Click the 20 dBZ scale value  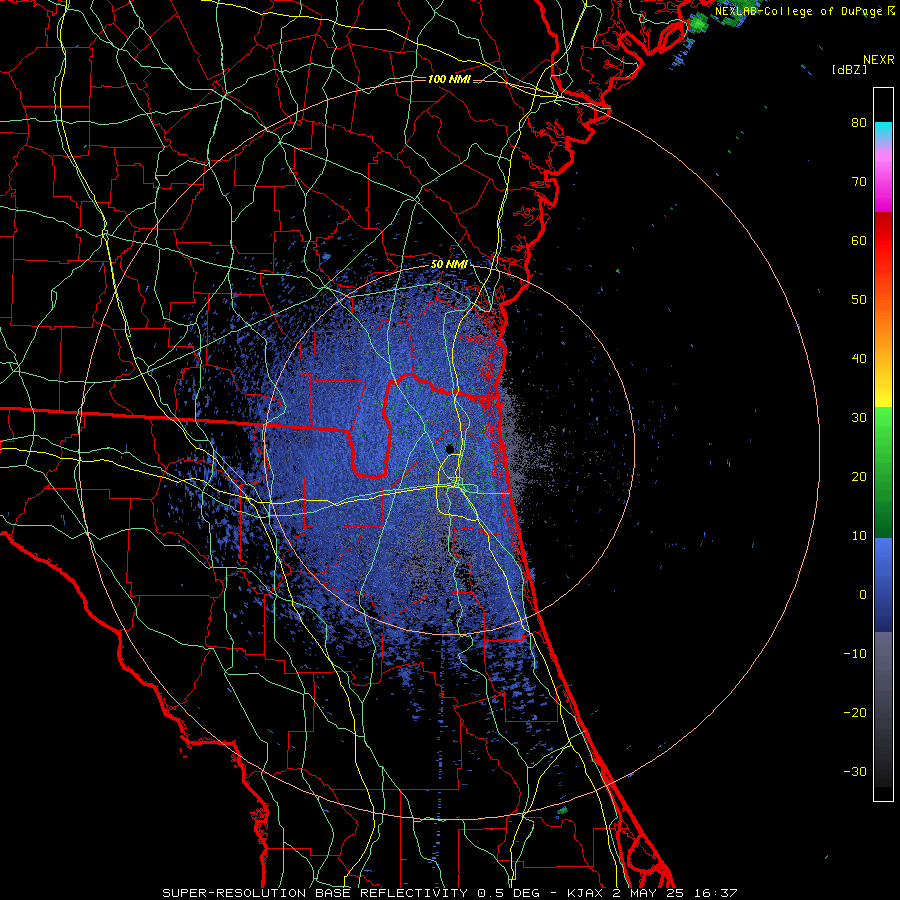859,476
